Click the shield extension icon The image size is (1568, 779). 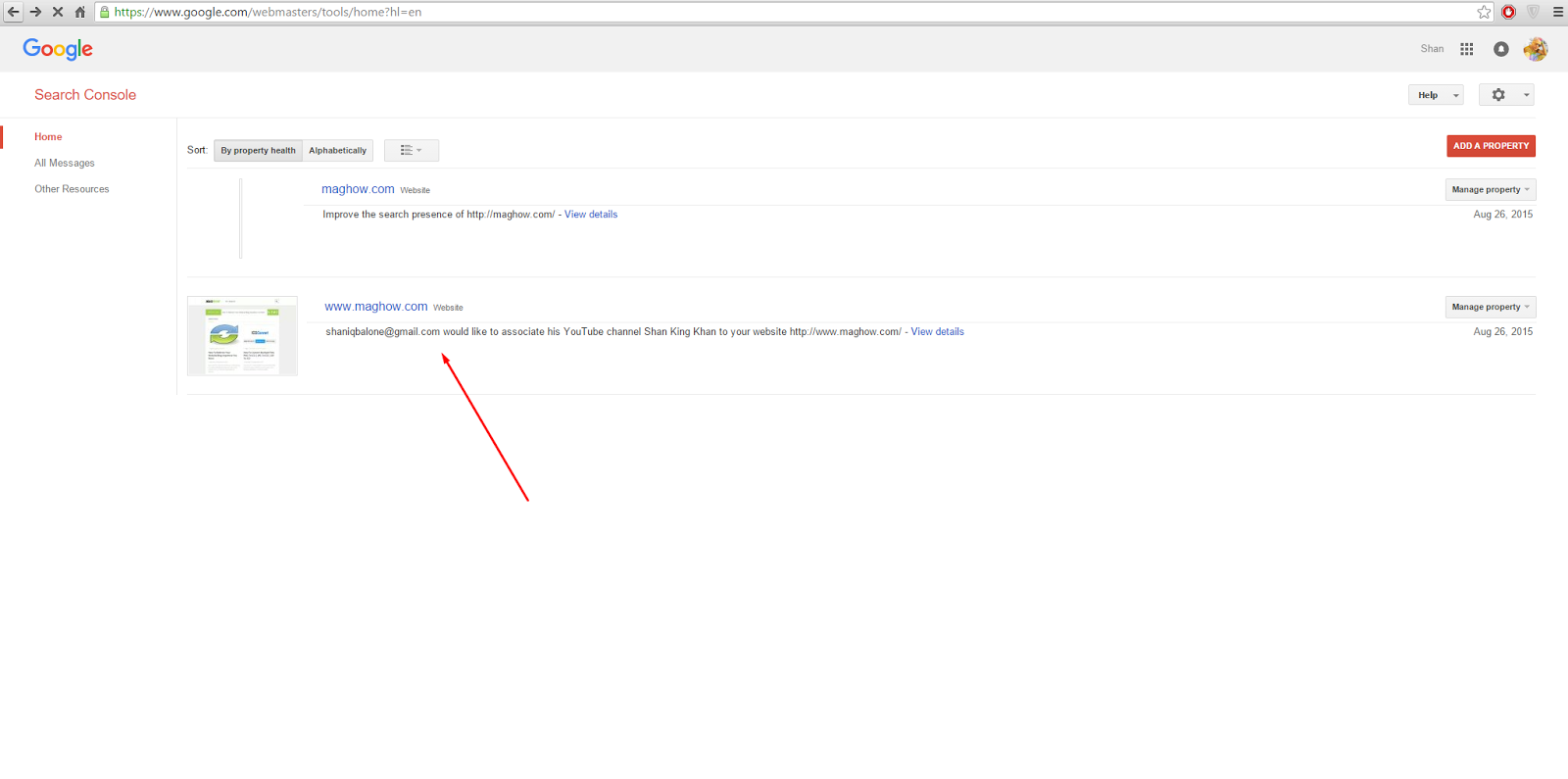pos(1534,12)
